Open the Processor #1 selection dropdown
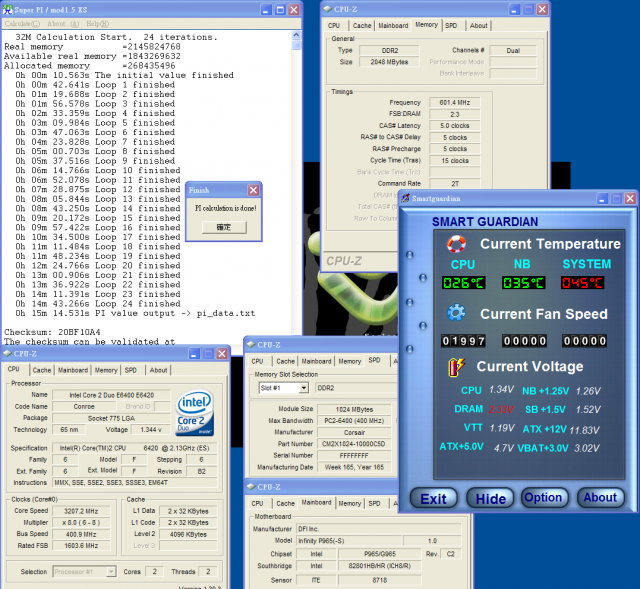Image resolution: width=640 pixels, height=589 pixels. pyautogui.click(x=111, y=572)
